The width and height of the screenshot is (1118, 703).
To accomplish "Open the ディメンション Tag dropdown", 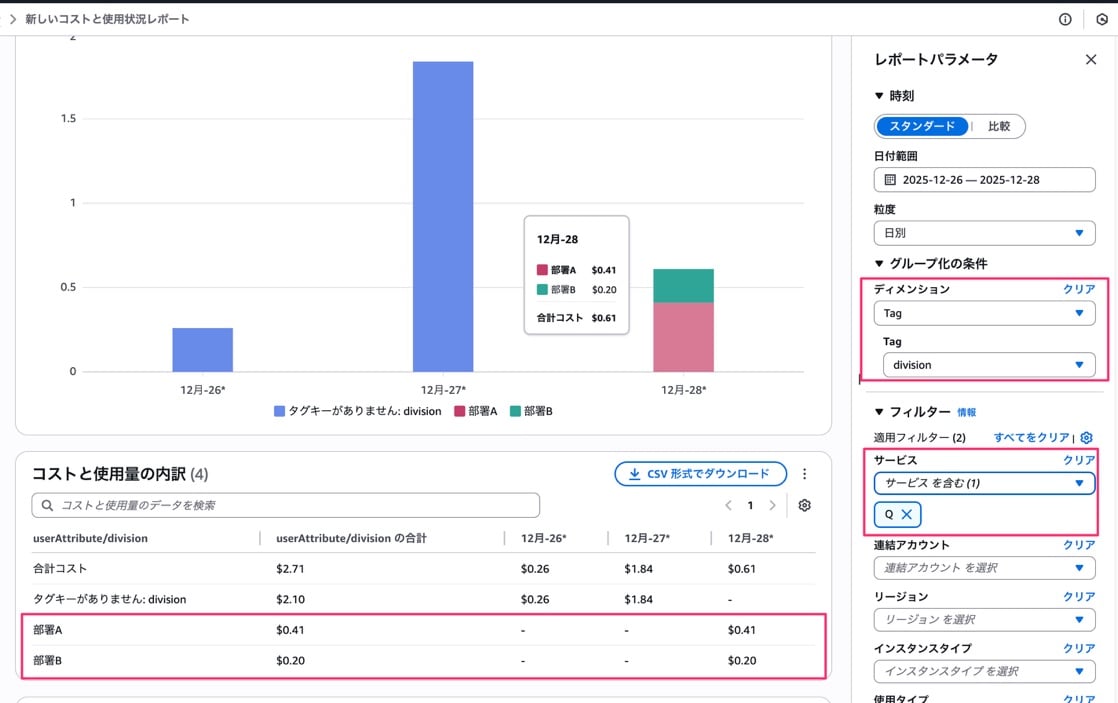I will (x=984, y=313).
